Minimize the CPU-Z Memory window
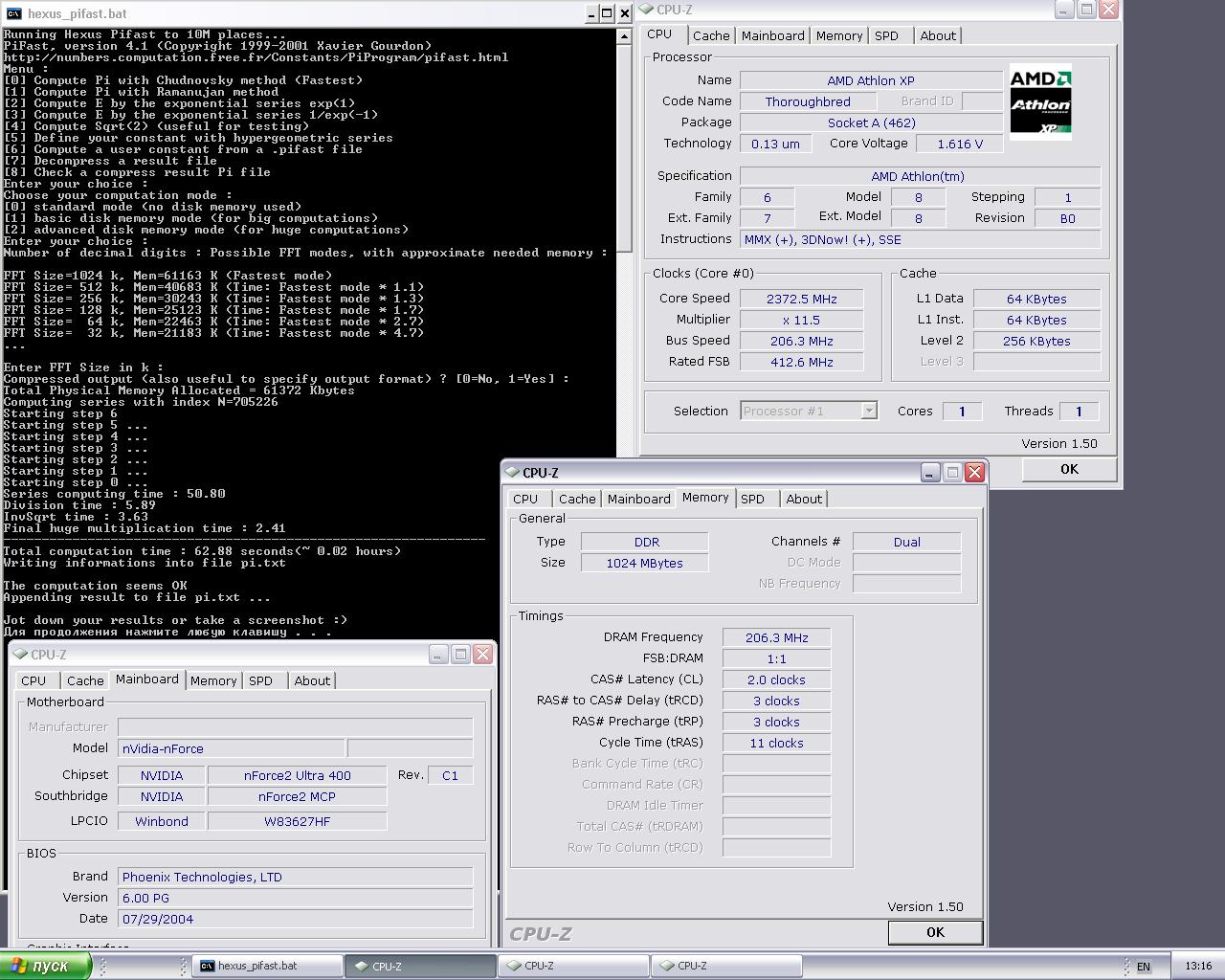The image size is (1225, 980). pos(930,472)
